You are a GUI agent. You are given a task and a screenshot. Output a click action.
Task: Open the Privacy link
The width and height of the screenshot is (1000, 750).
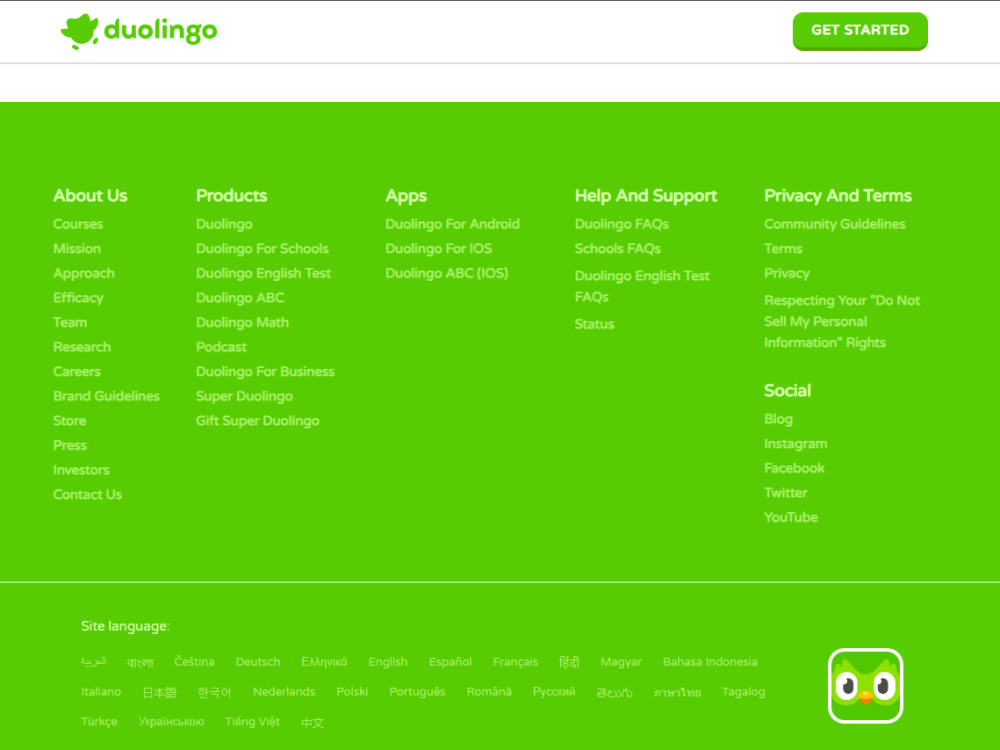click(787, 274)
